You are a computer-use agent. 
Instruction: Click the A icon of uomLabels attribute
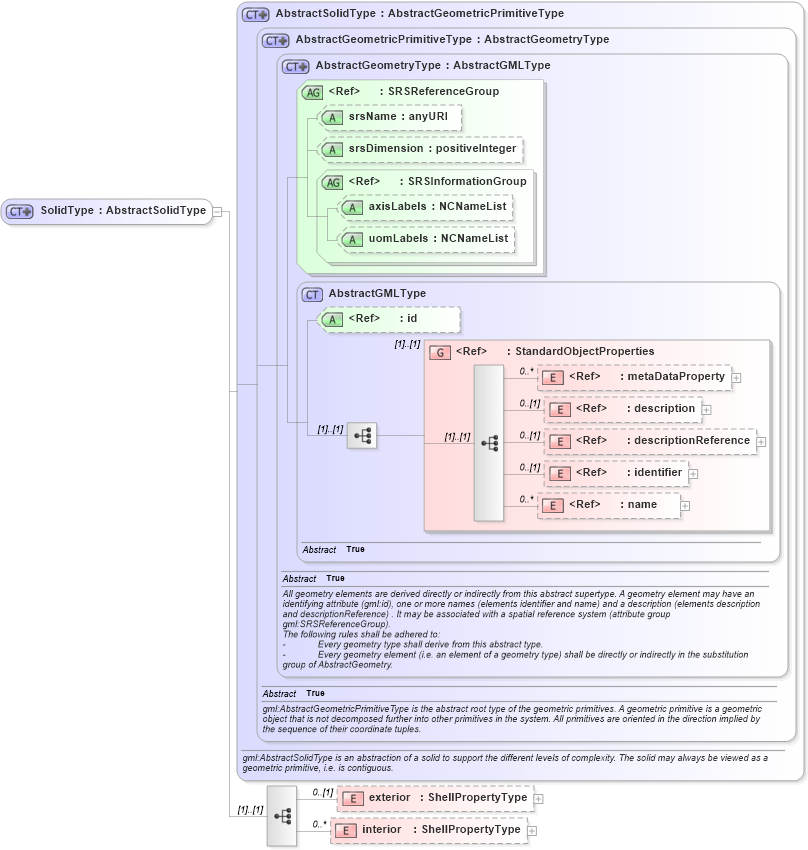(x=352, y=240)
